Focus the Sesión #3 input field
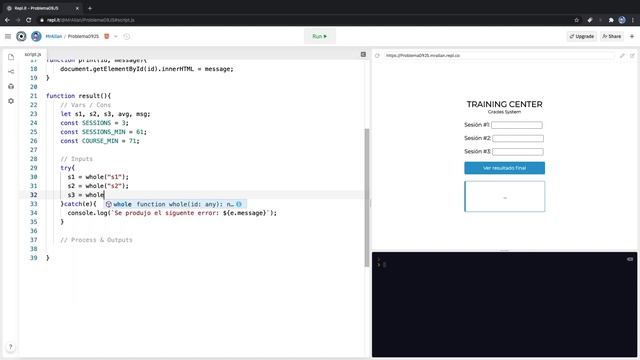 (518, 152)
